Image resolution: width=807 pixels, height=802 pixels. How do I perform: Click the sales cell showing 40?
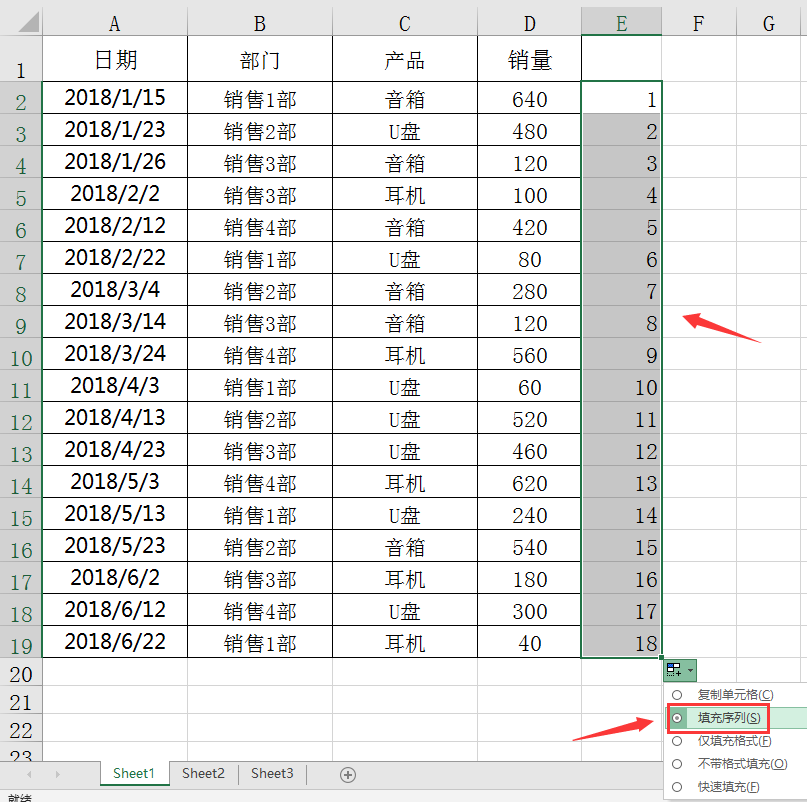pyautogui.click(x=530, y=641)
